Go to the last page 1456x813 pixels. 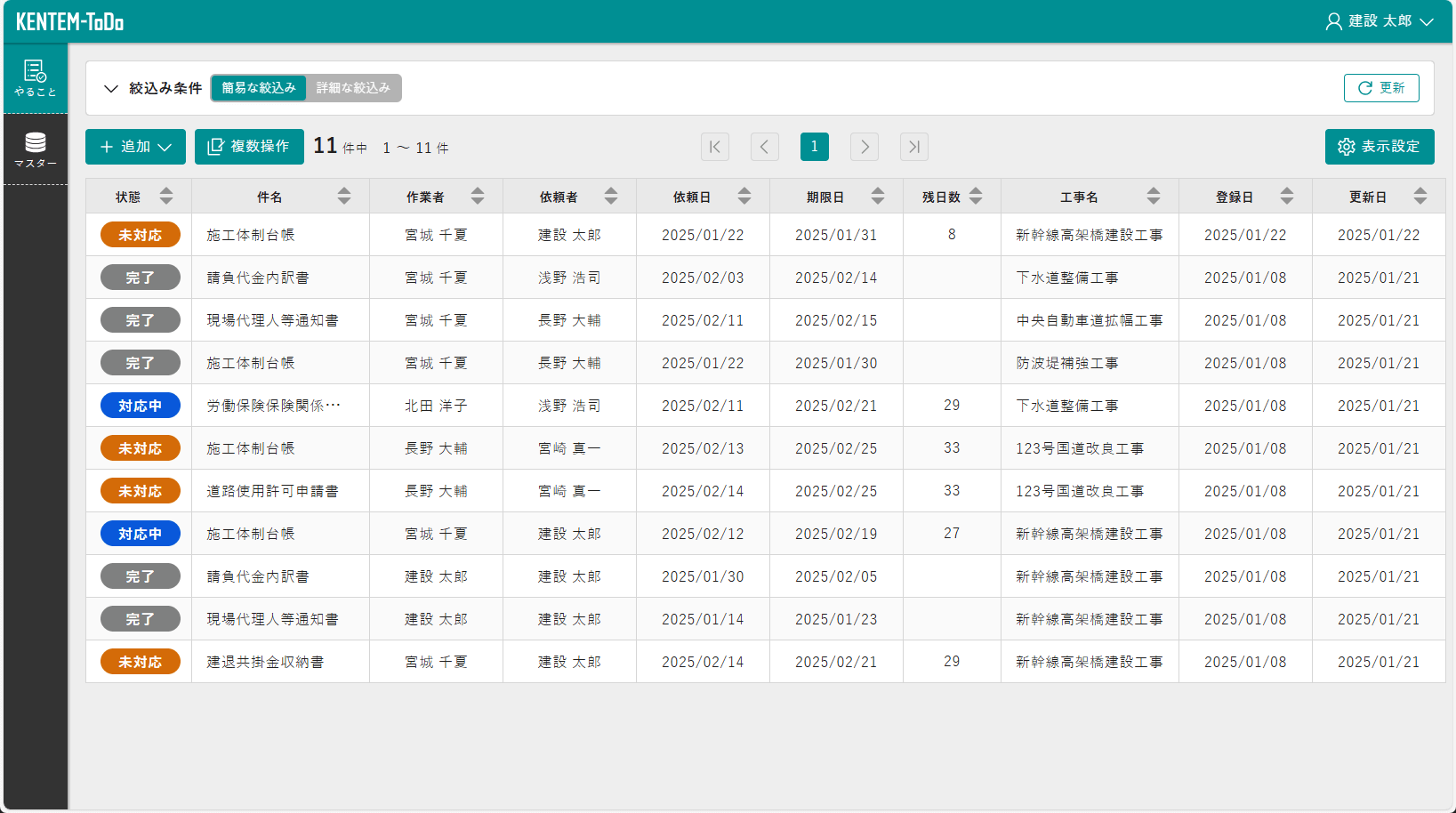(914, 147)
